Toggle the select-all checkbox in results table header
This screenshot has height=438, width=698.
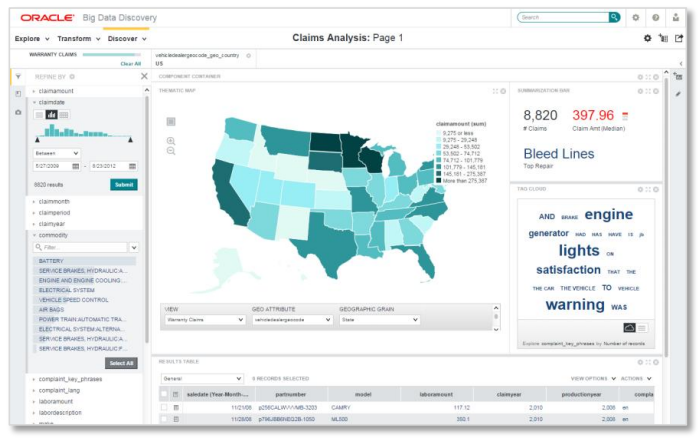[164, 394]
